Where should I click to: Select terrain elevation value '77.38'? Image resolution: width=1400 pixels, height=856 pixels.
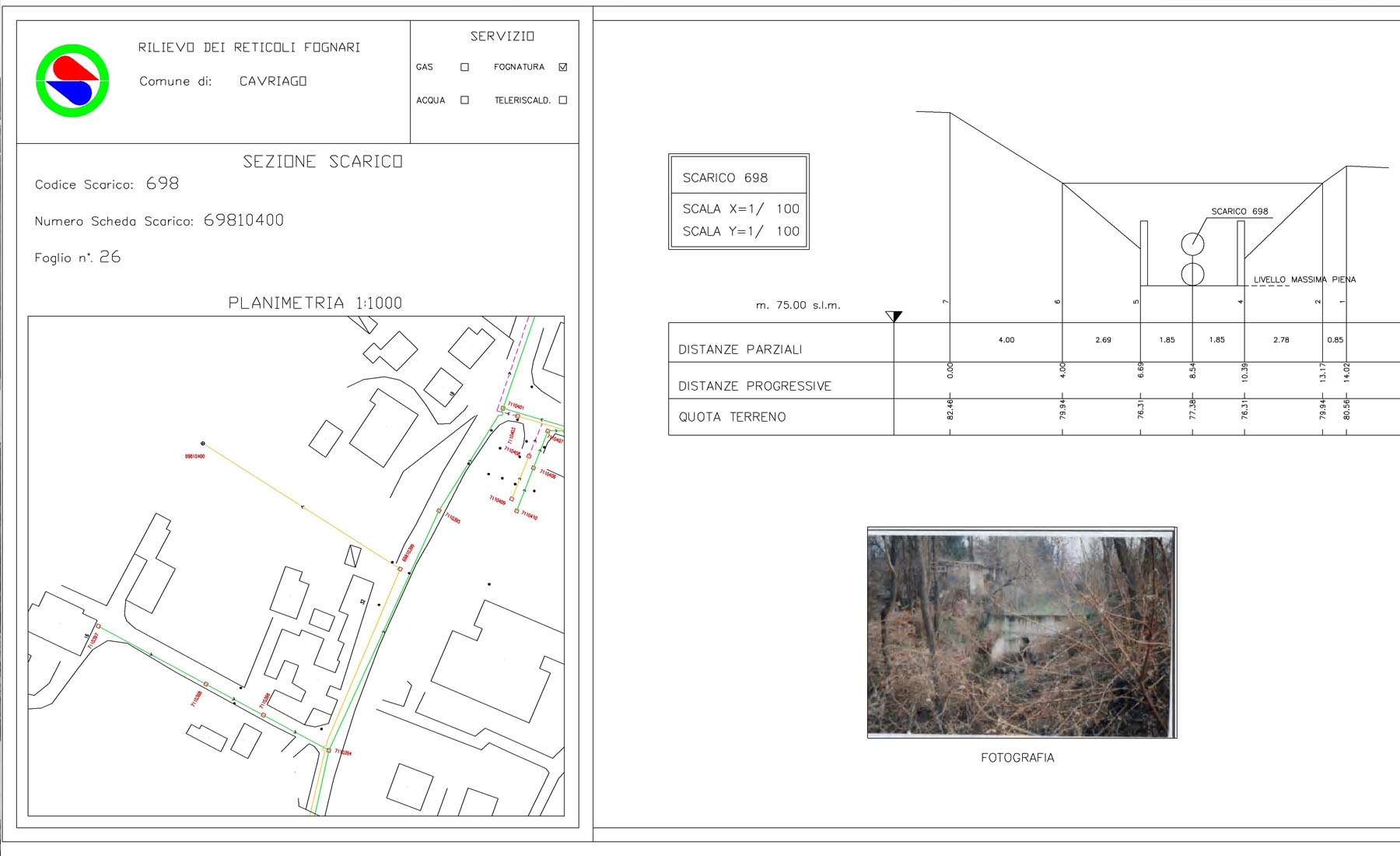point(1192,410)
